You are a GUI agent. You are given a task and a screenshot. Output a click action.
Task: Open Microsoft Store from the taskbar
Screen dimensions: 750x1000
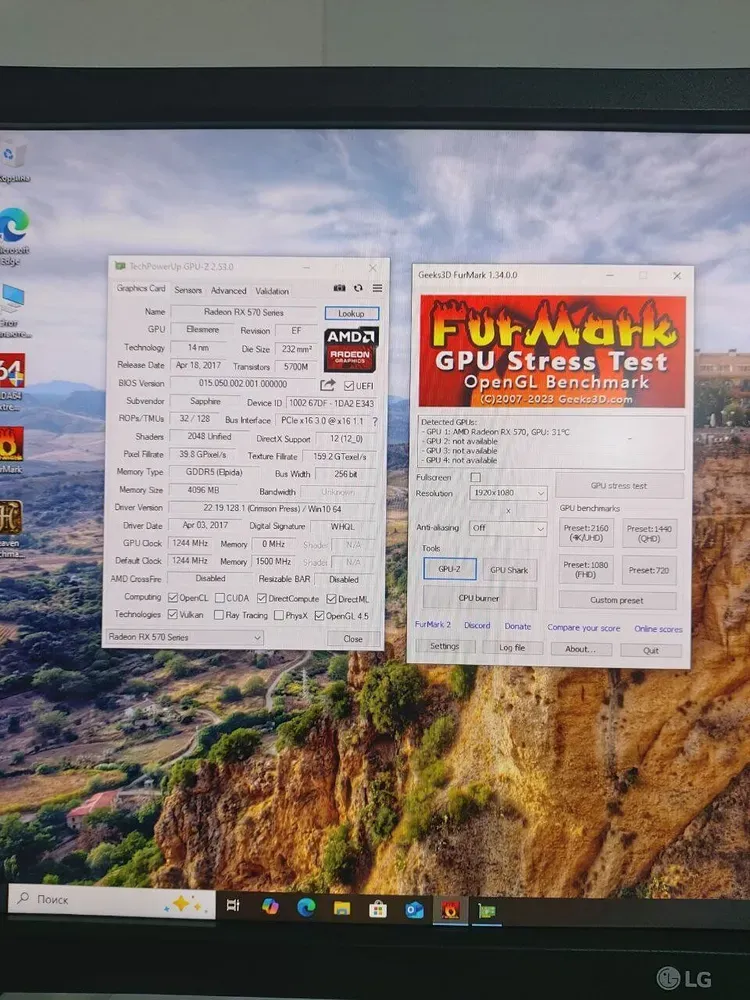[378, 908]
